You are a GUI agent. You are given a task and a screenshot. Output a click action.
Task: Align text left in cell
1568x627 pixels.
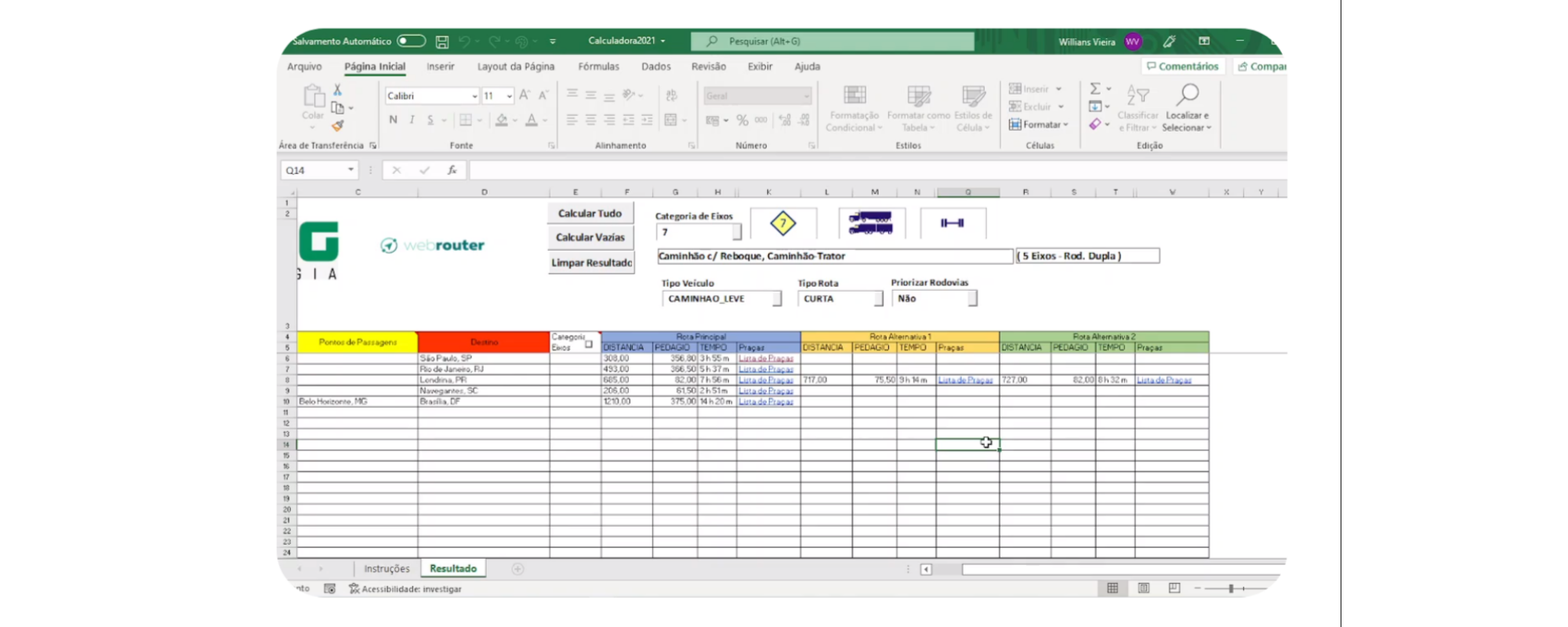pyautogui.click(x=572, y=120)
